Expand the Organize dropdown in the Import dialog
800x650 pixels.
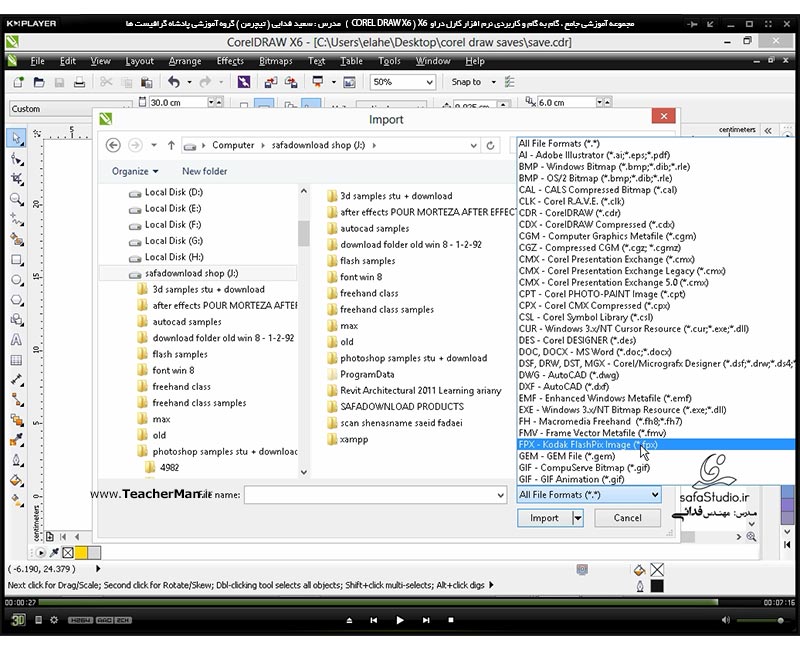[135, 171]
